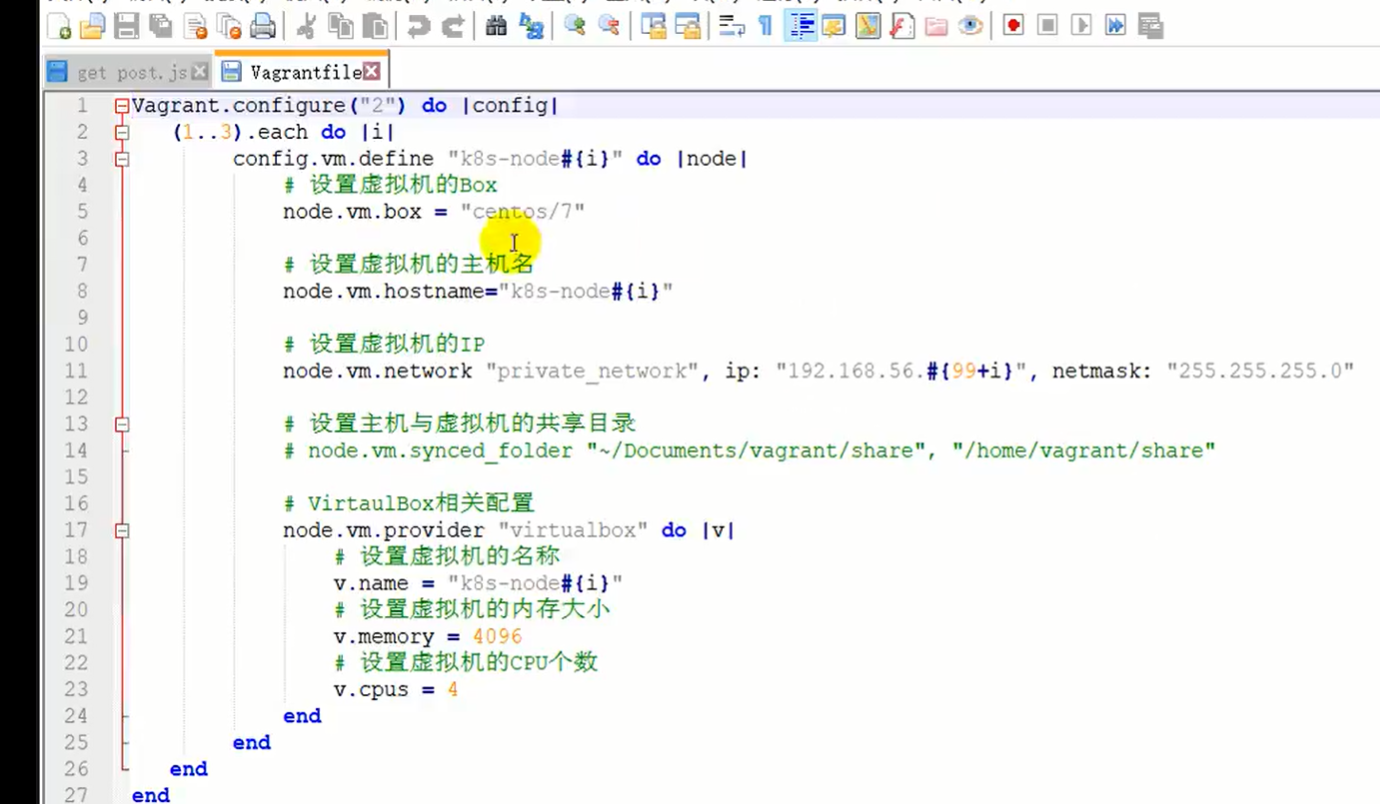The height and width of the screenshot is (804, 1380).
Task: Click the Playback macro icon
Action: (1081, 26)
